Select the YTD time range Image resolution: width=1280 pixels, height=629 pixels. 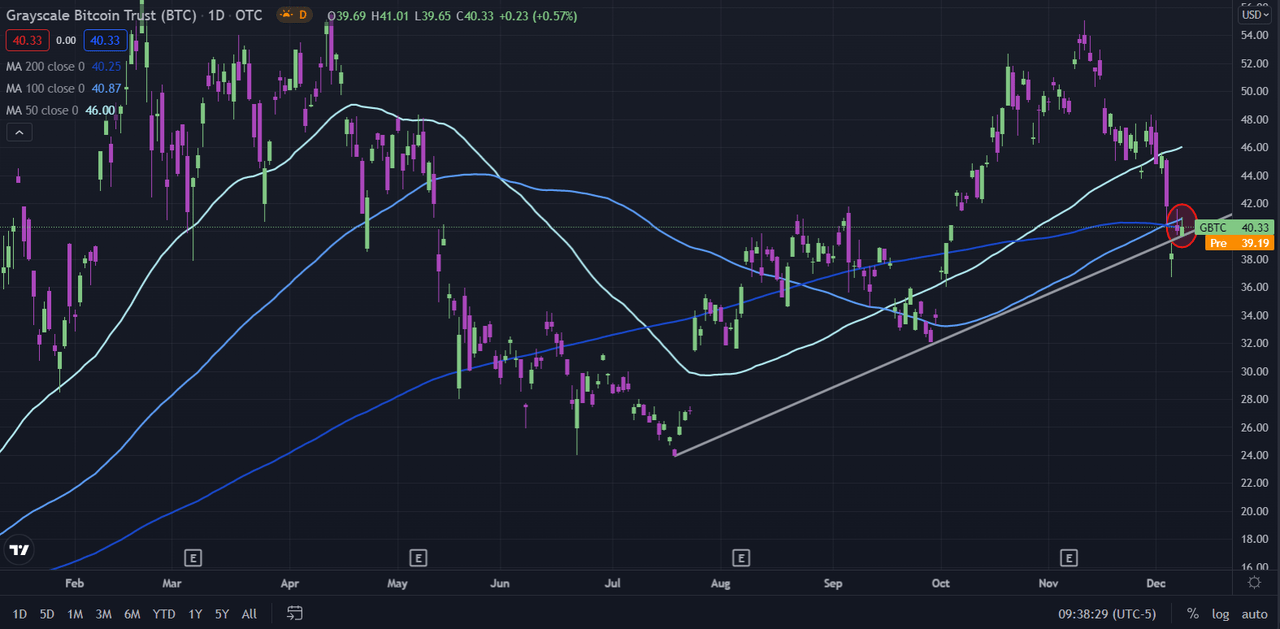pos(165,613)
